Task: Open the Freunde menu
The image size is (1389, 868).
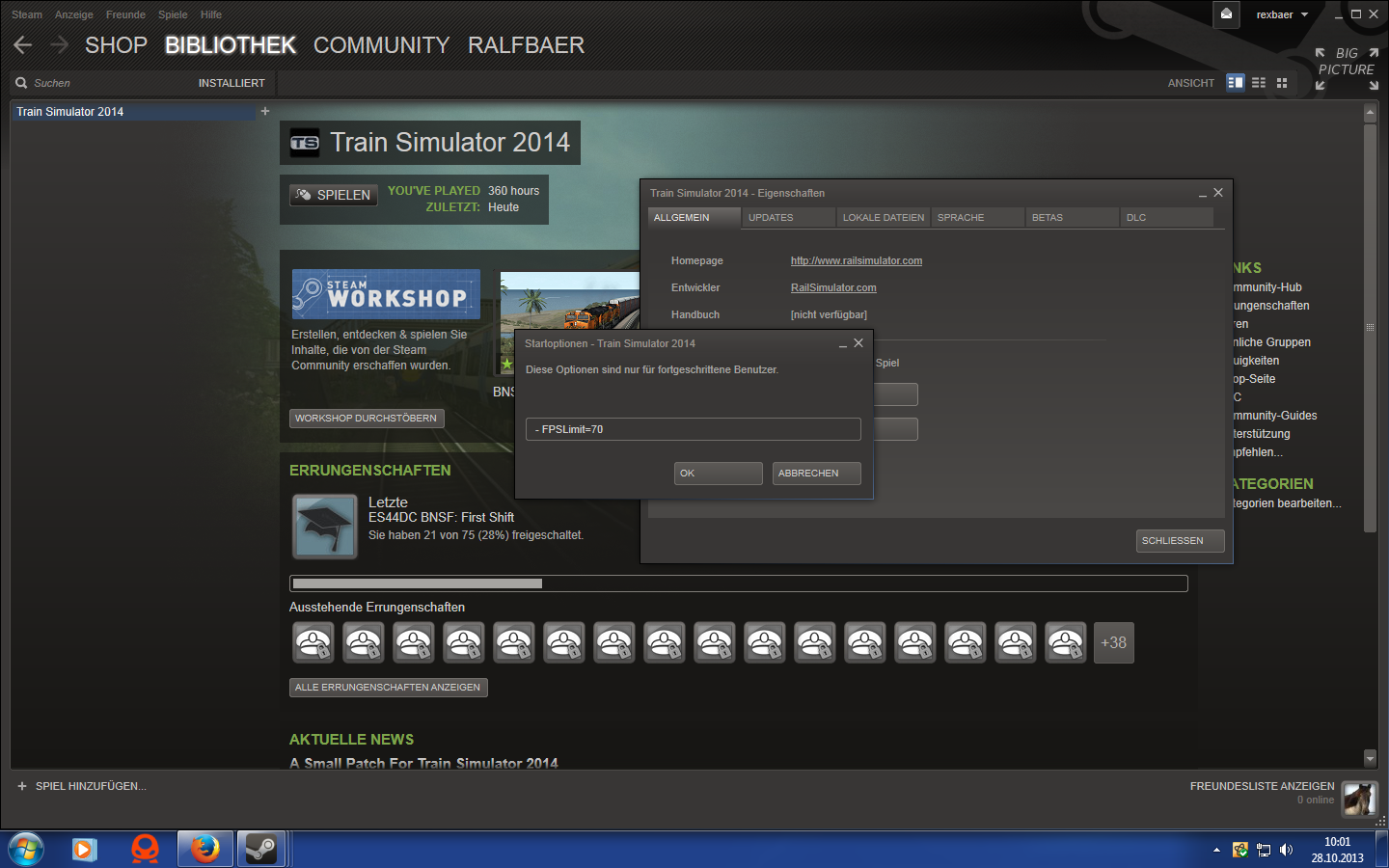Action: (x=125, y=14)
